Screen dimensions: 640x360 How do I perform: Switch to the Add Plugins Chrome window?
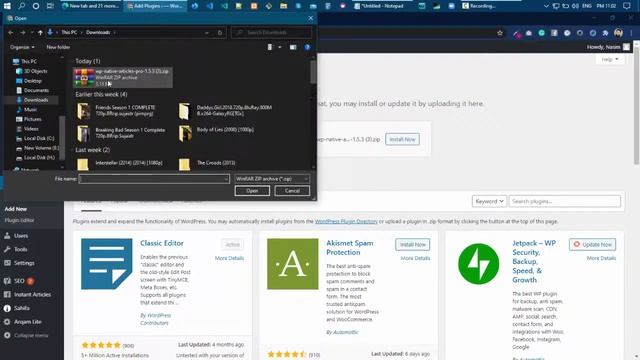click(155, 6)
